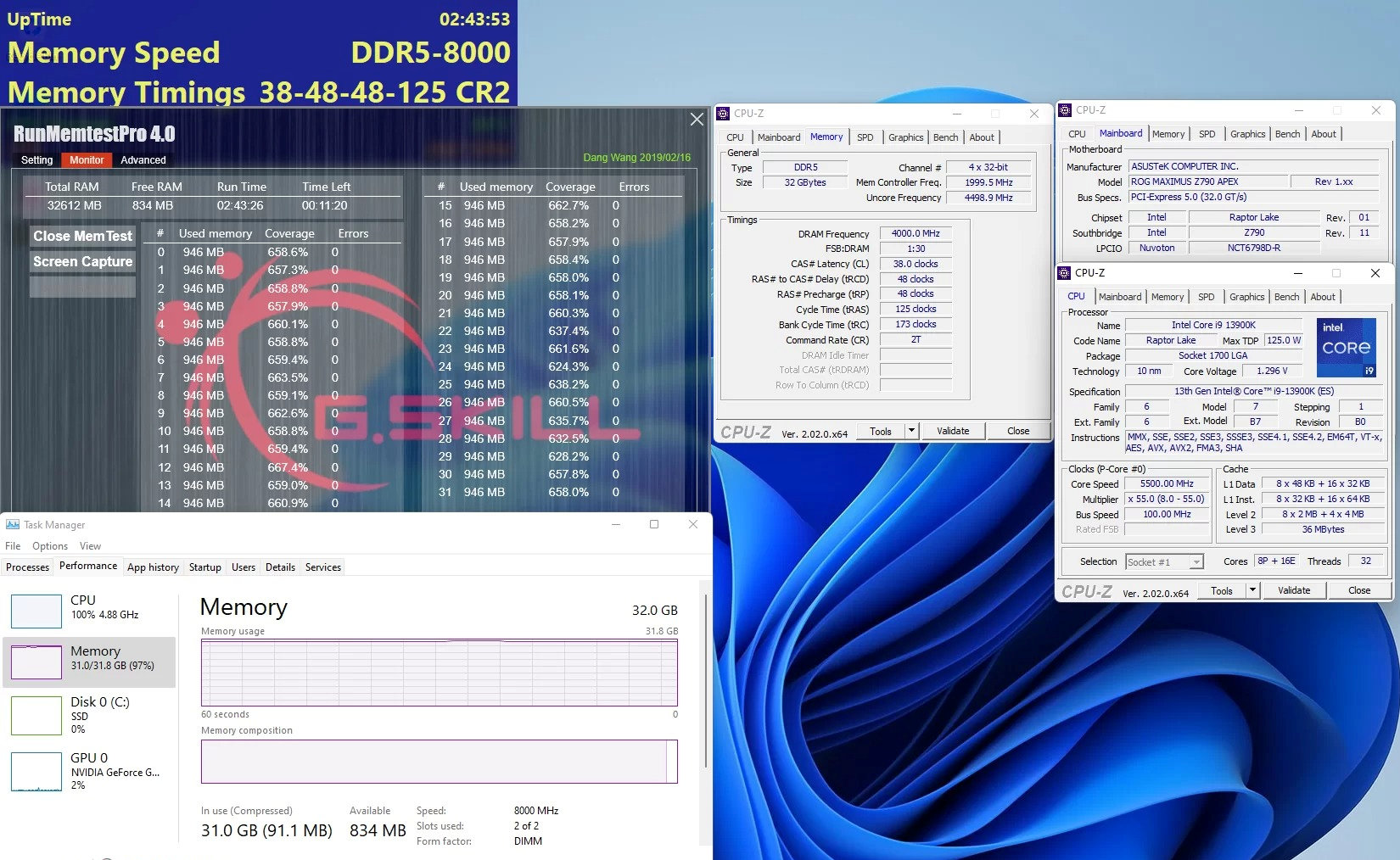
Task: Open the Tools dropdown arrow in CPU-Z Memory window
Action: tap(912, 431)
